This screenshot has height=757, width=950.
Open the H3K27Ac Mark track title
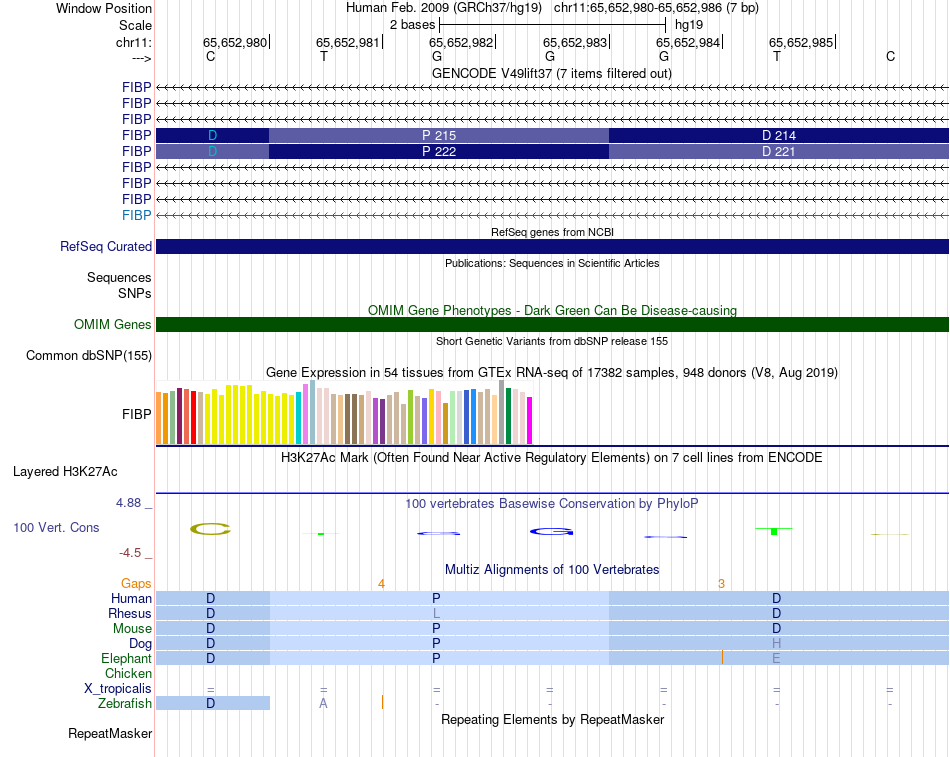[551, 458]
